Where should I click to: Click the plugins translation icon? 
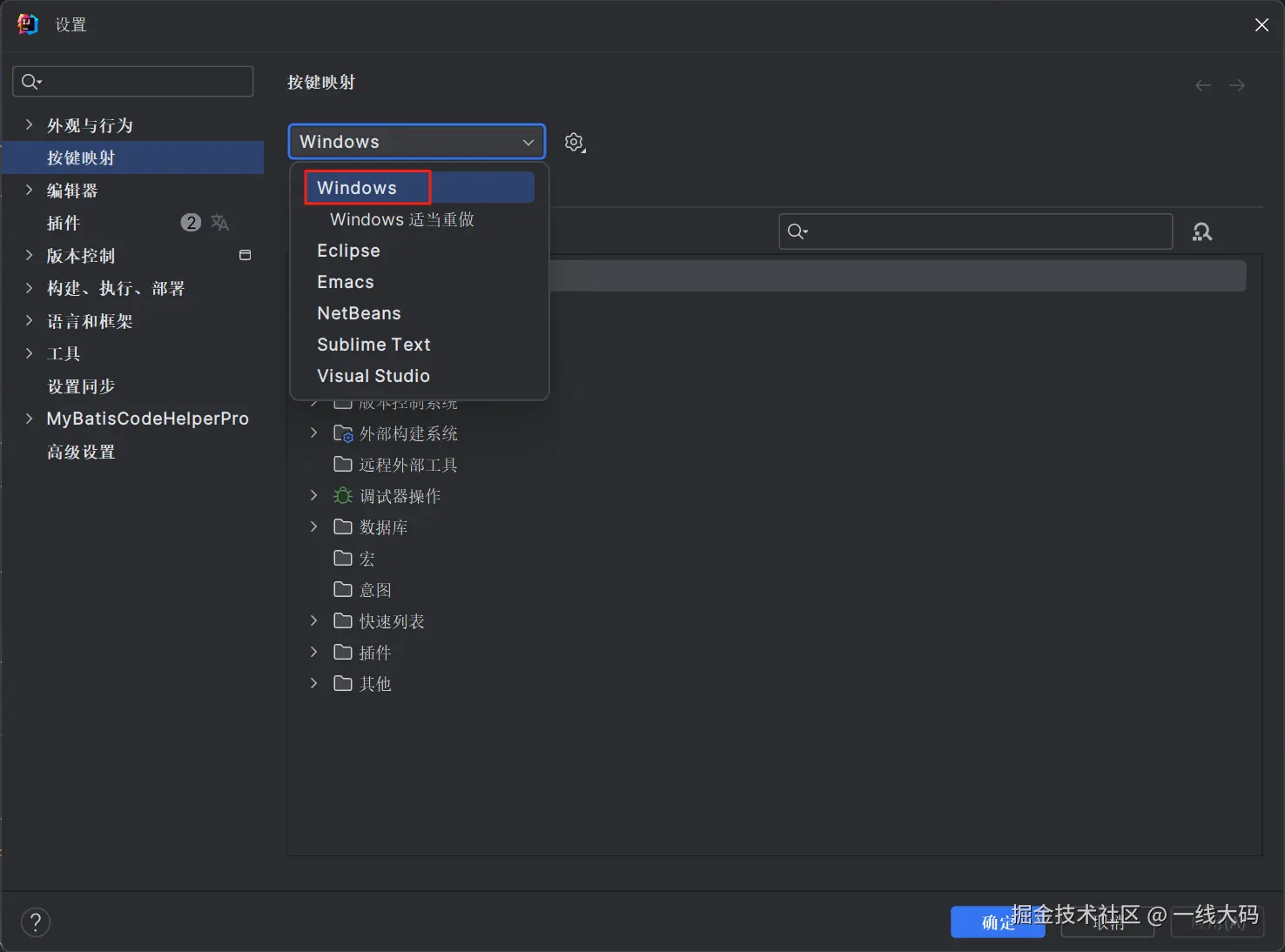click(x=220, y=223)
